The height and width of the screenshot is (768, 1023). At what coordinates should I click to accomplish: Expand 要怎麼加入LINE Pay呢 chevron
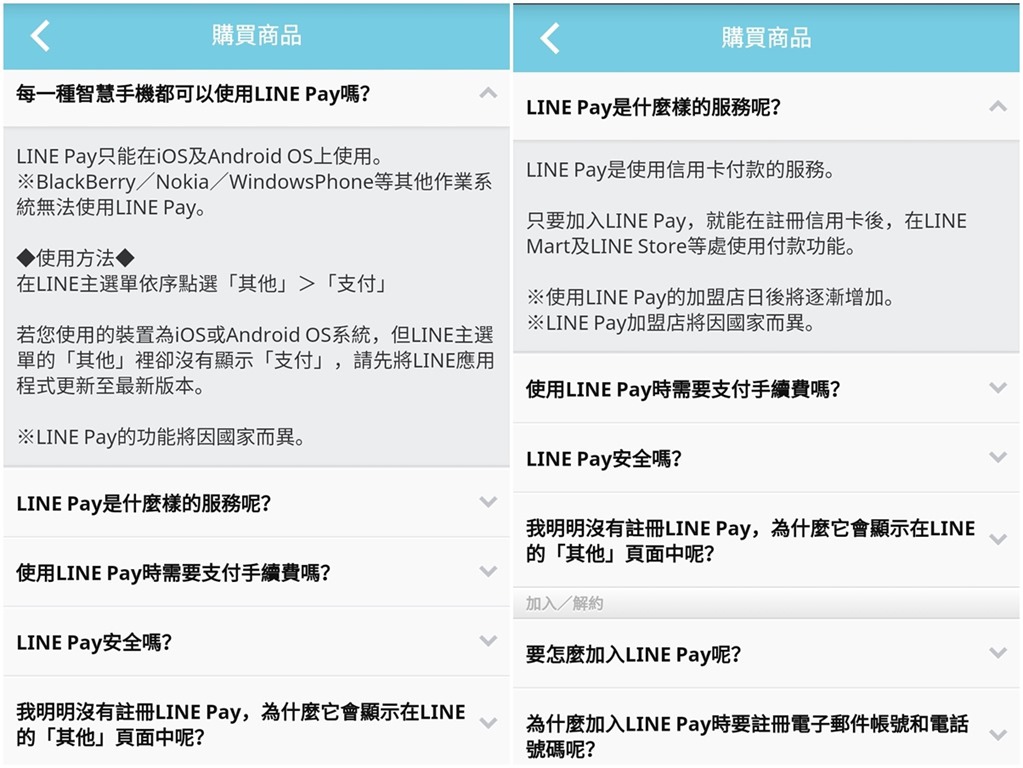coord(998,653)
